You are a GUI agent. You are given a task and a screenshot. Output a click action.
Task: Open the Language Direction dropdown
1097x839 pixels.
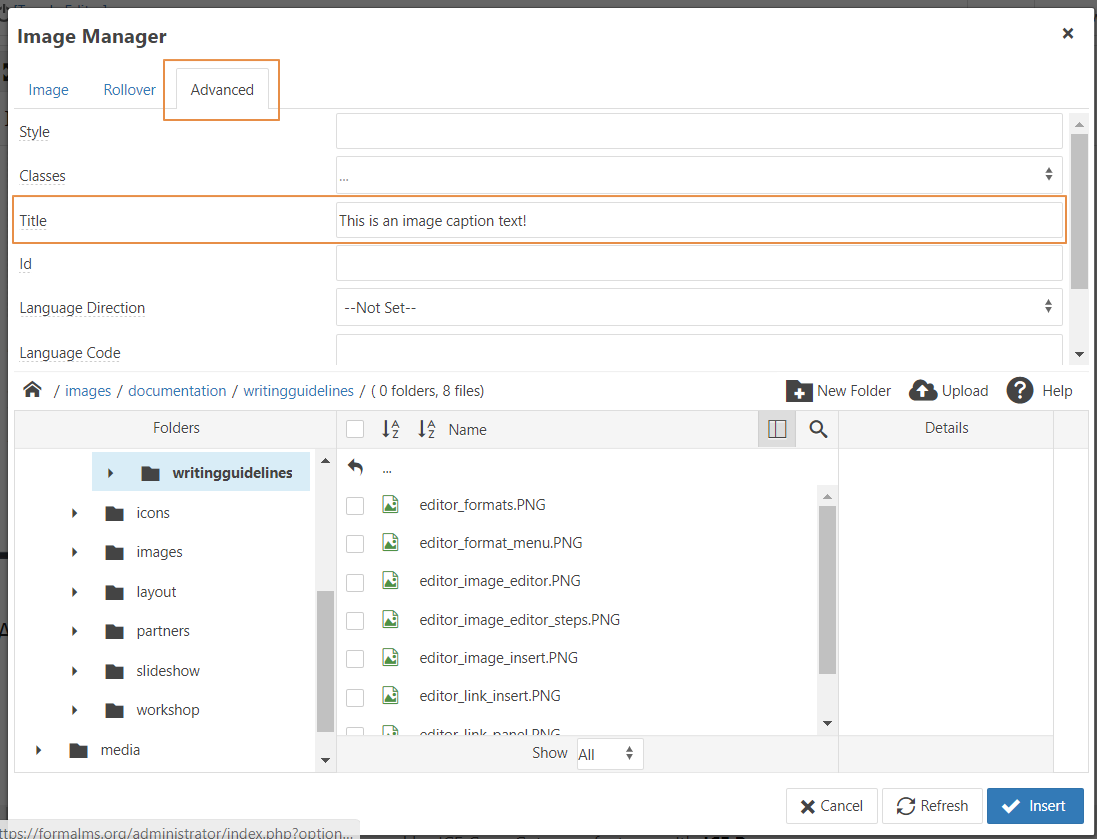[698, 308]
